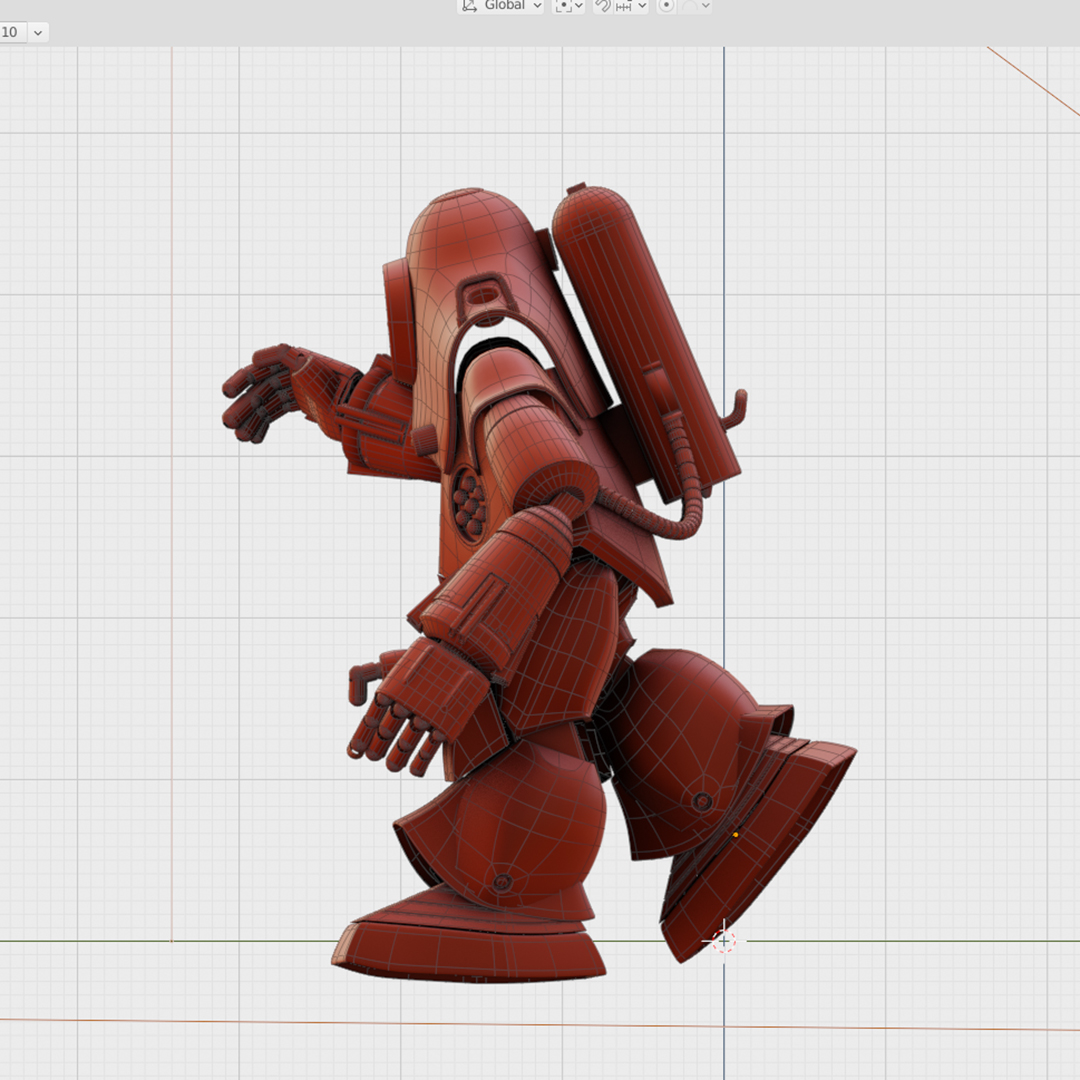Viewport: 1080px width, 1080px height.
Task: Expand the dropdown arrow beside the 10 field
Action: pyautogui.click(x=38, y=32)
